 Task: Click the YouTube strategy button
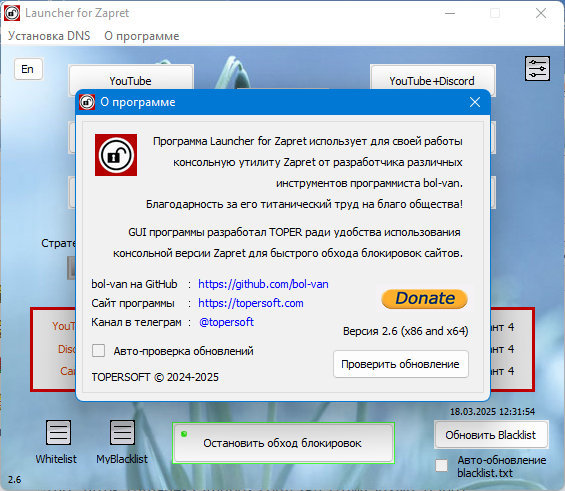131,77
